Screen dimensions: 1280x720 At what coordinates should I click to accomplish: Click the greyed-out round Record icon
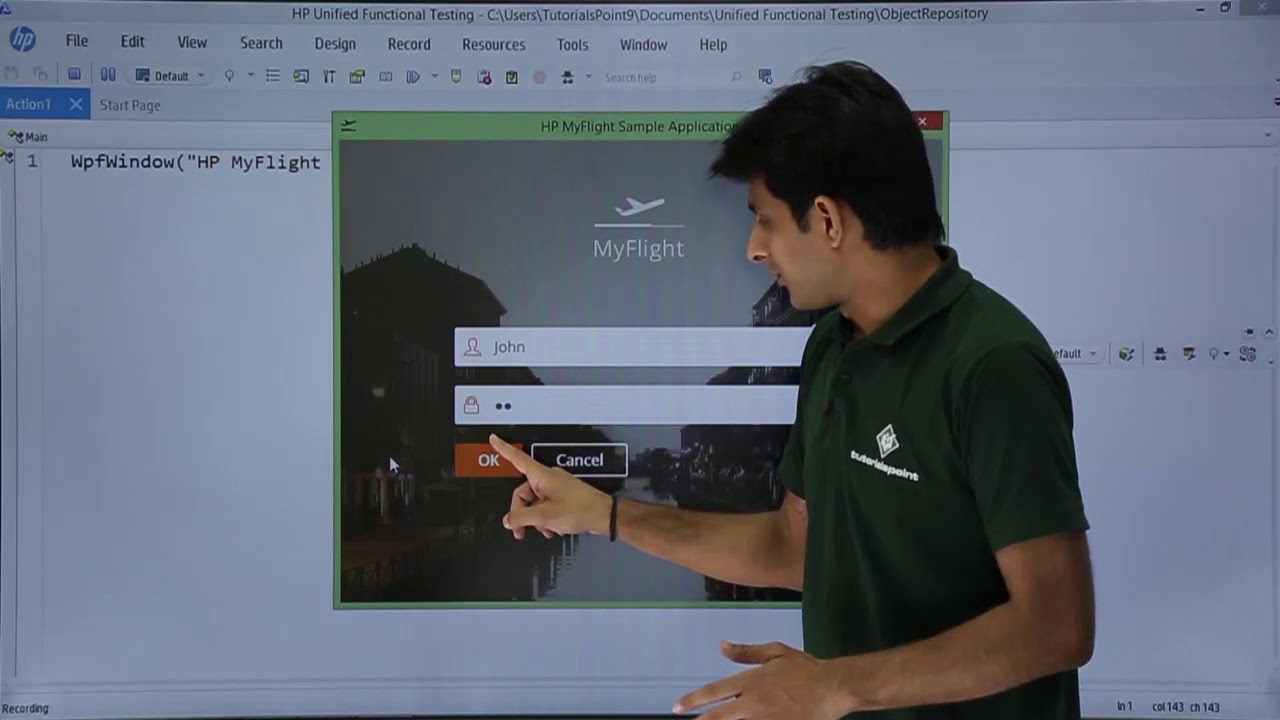[540, 77]
